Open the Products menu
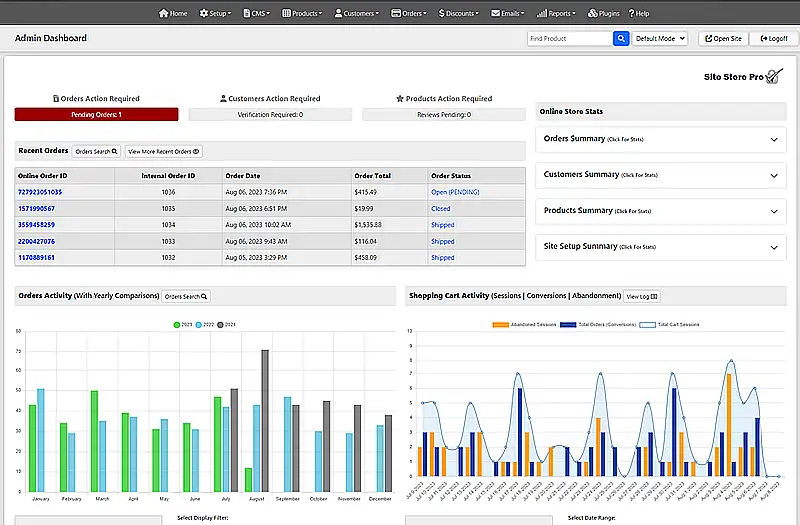 [x=302, y=13]
